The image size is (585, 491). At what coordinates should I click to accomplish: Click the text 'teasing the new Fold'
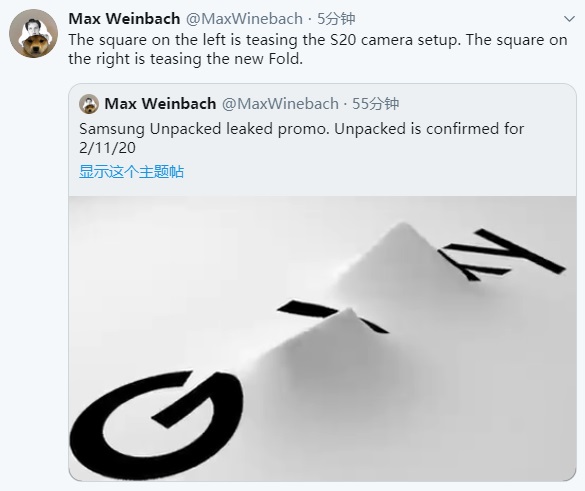pyautogui.click(x=226, y=59)
